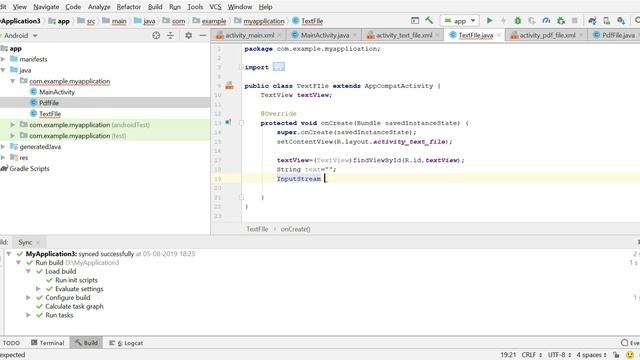The height and width of the screenshot is (360, 640).
Task: Click the Run init scripts build entry
Action: [76, 280]
